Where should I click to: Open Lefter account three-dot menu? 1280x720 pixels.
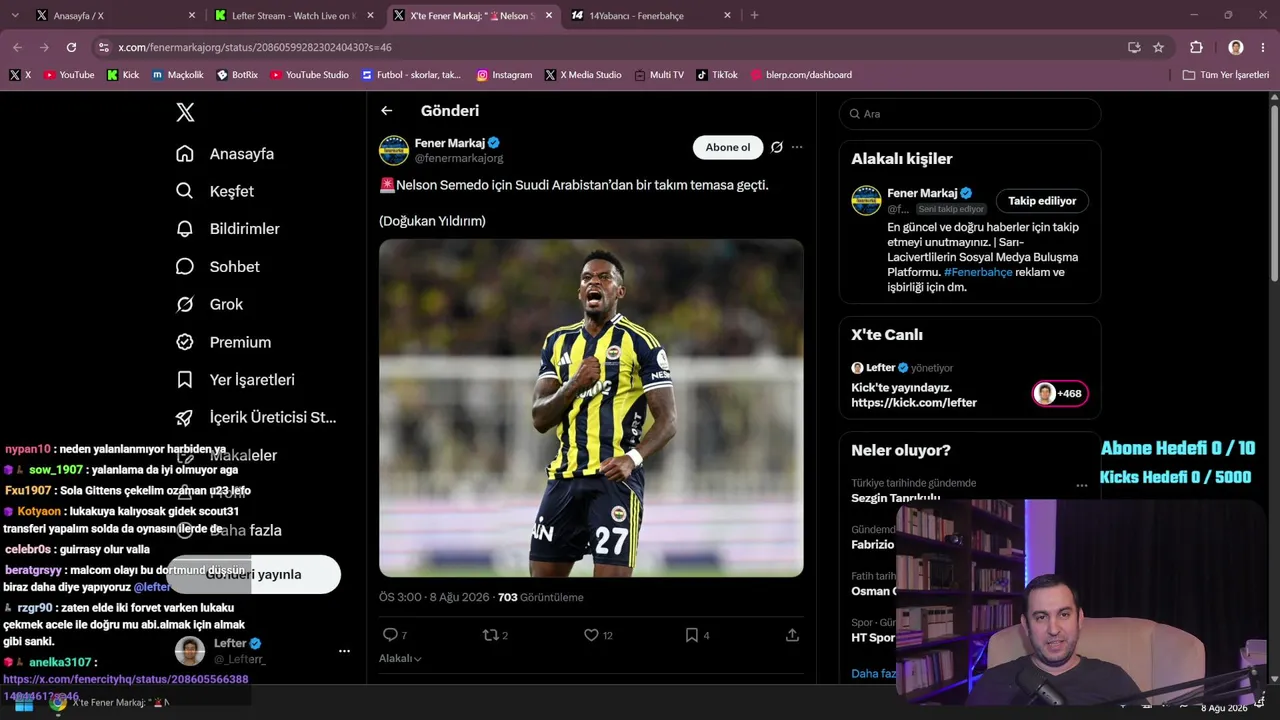(x=344, y=651)
